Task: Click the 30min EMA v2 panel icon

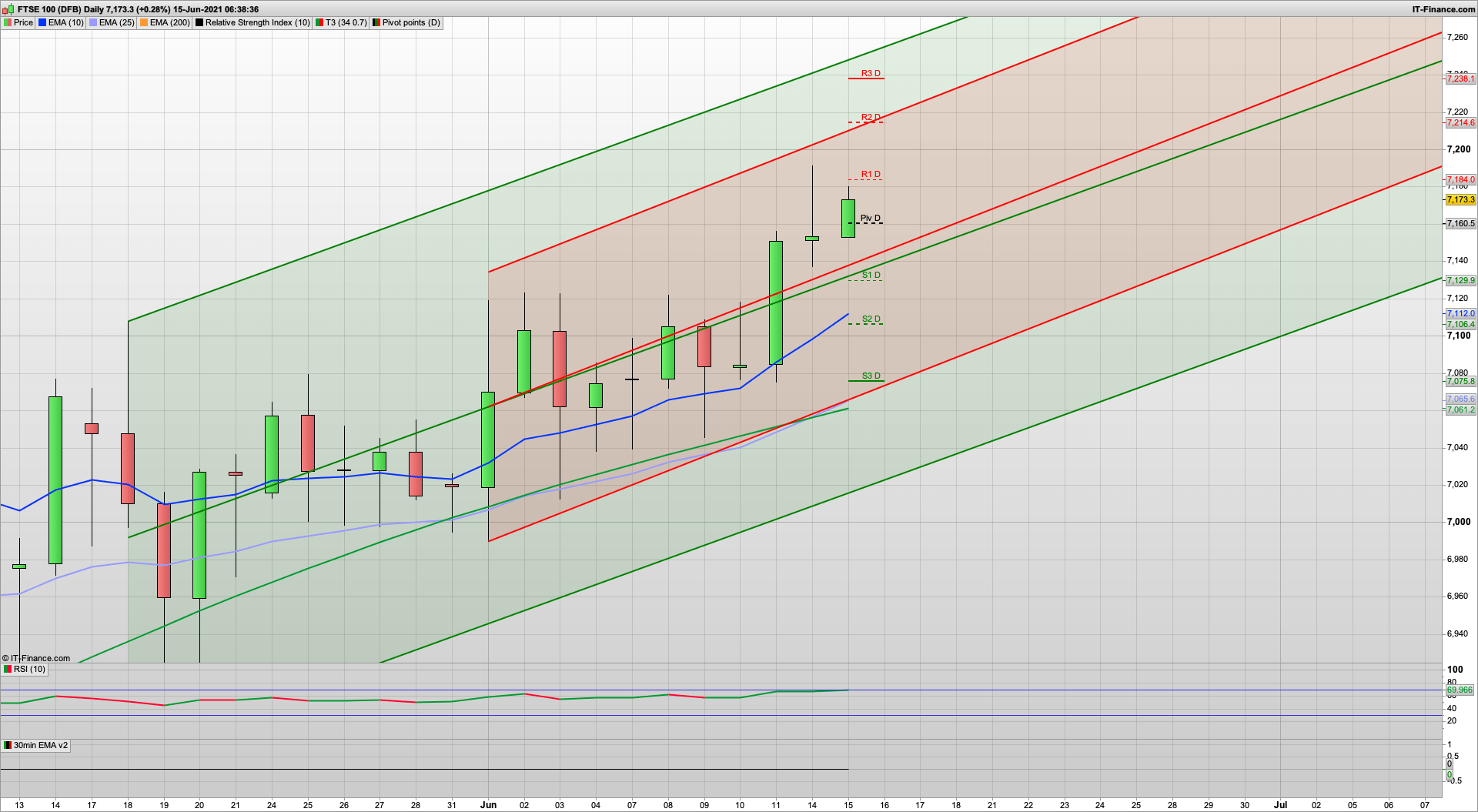Action: [x=7, y=746]
